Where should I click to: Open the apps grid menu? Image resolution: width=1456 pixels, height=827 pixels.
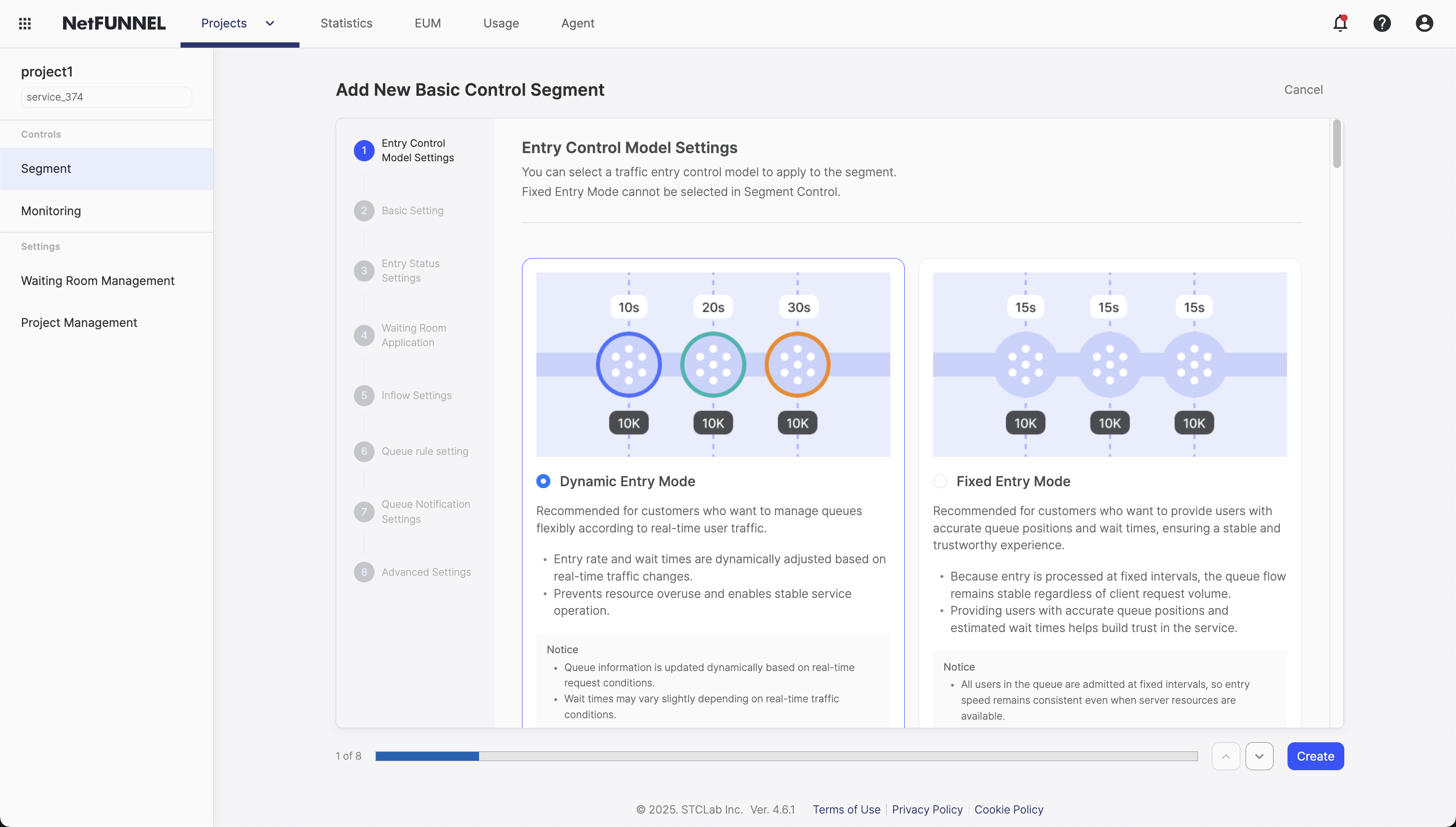[x=25, y=23]
